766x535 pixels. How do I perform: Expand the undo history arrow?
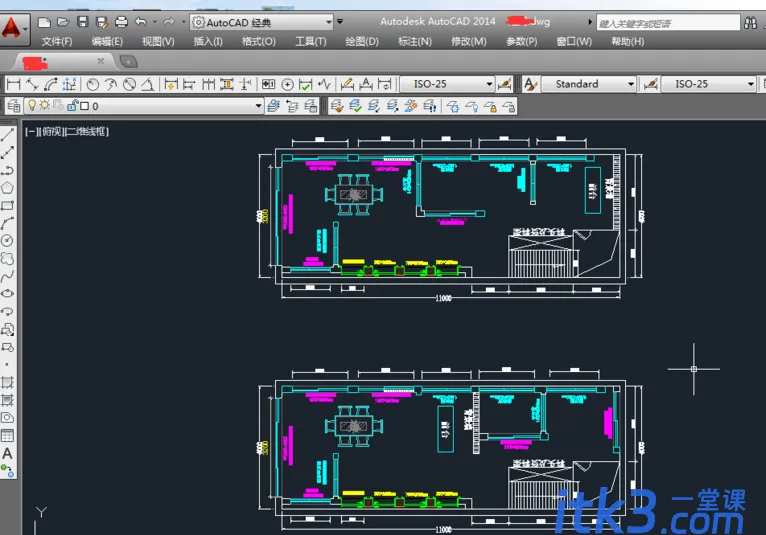point(155,22)
